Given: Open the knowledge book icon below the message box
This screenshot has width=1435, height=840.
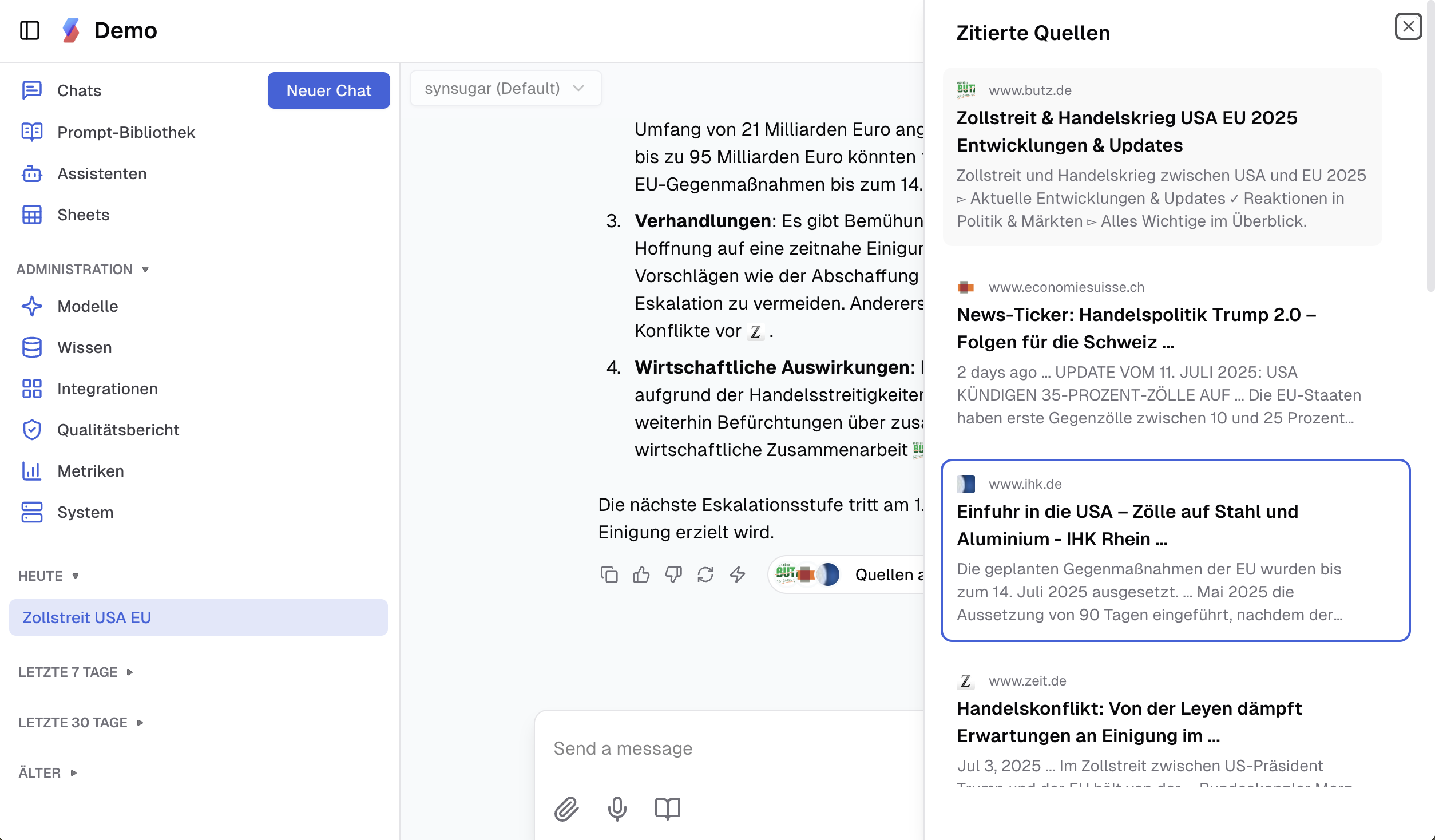Looking at the screenshot, I should 667,809.
